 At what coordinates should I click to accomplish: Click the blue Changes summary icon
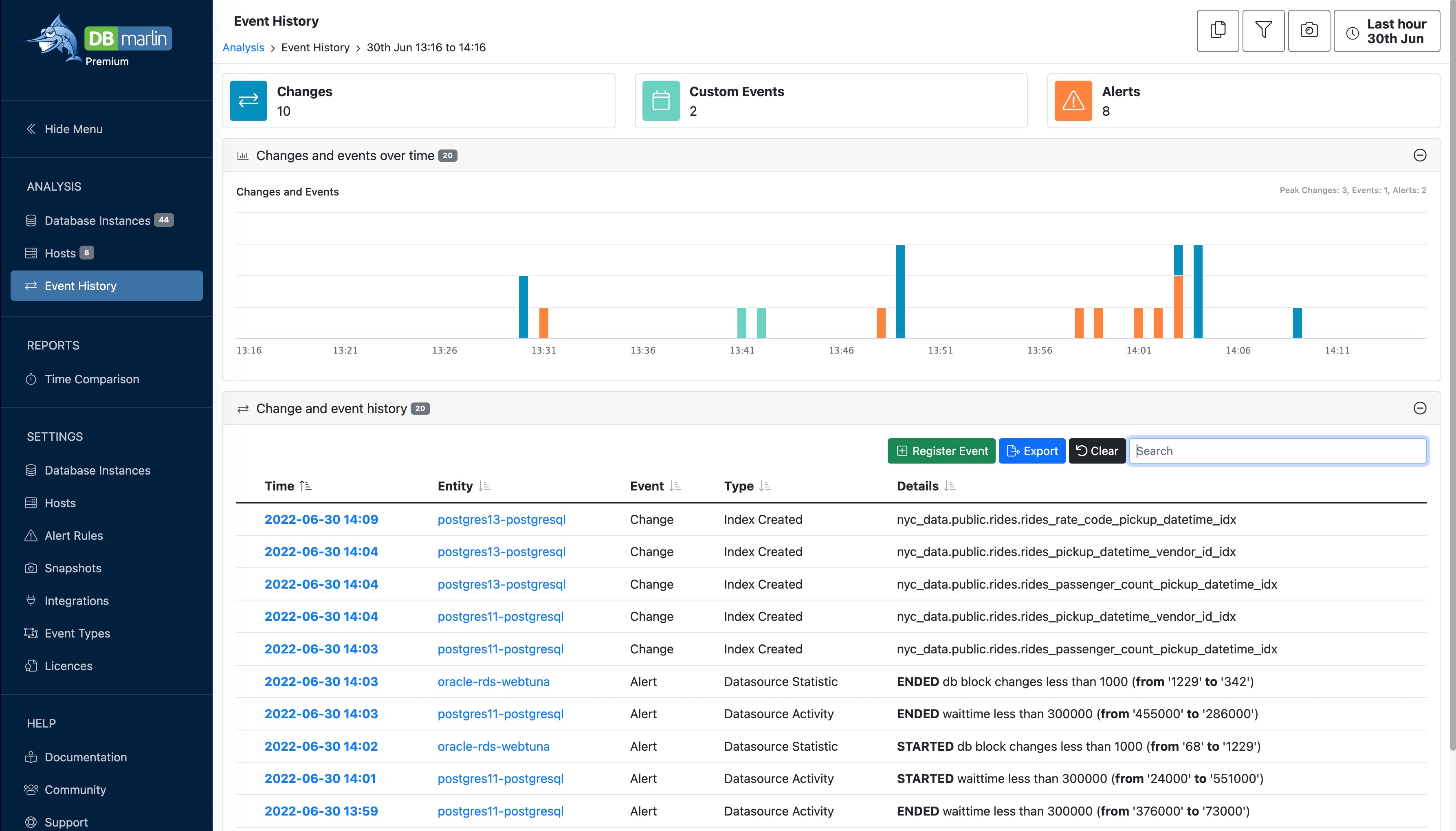[x=248, y=101]
